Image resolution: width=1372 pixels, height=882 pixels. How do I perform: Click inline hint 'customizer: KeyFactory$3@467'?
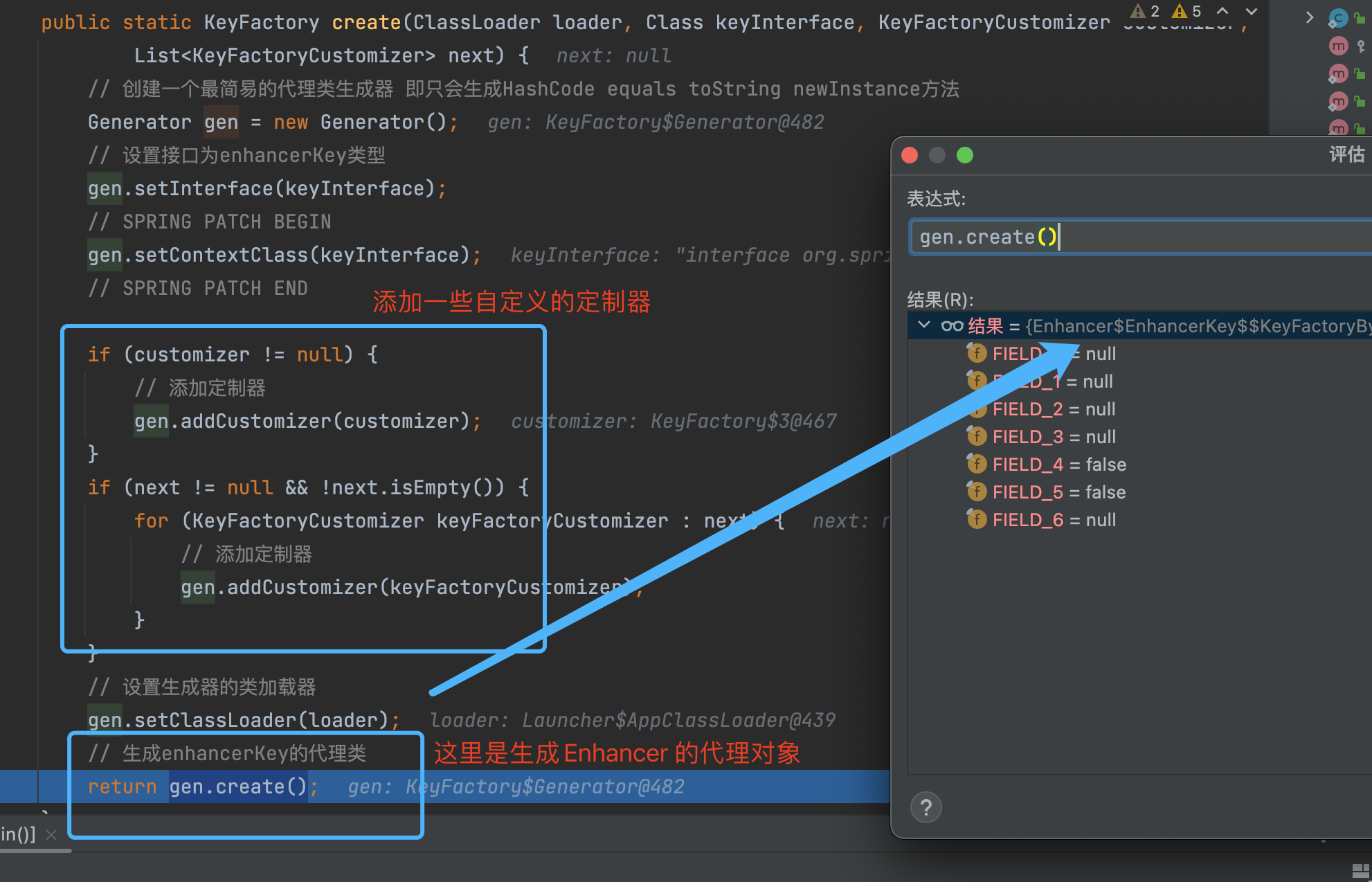point(674,422)
